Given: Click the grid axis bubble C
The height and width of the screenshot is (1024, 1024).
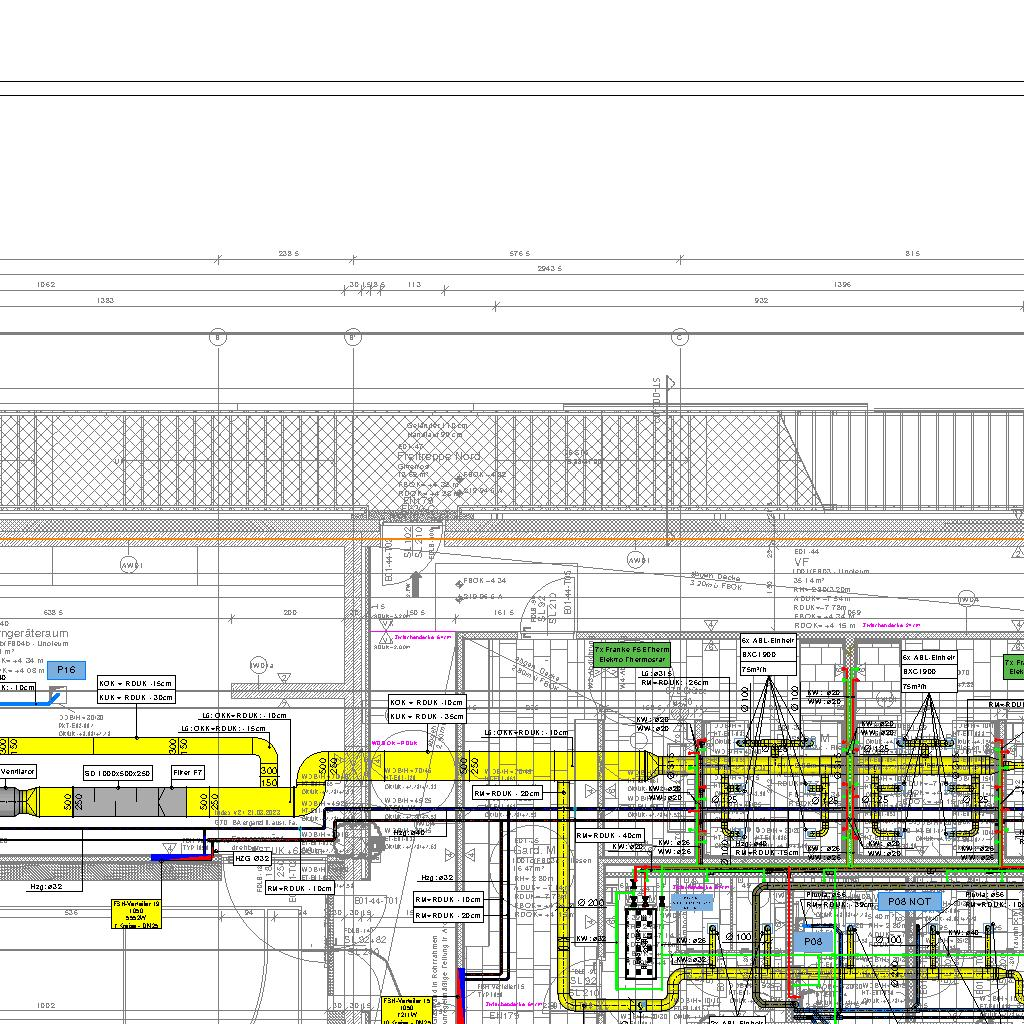Looking at the screenshot, I should pyautogui.click(x=679, y=338).
